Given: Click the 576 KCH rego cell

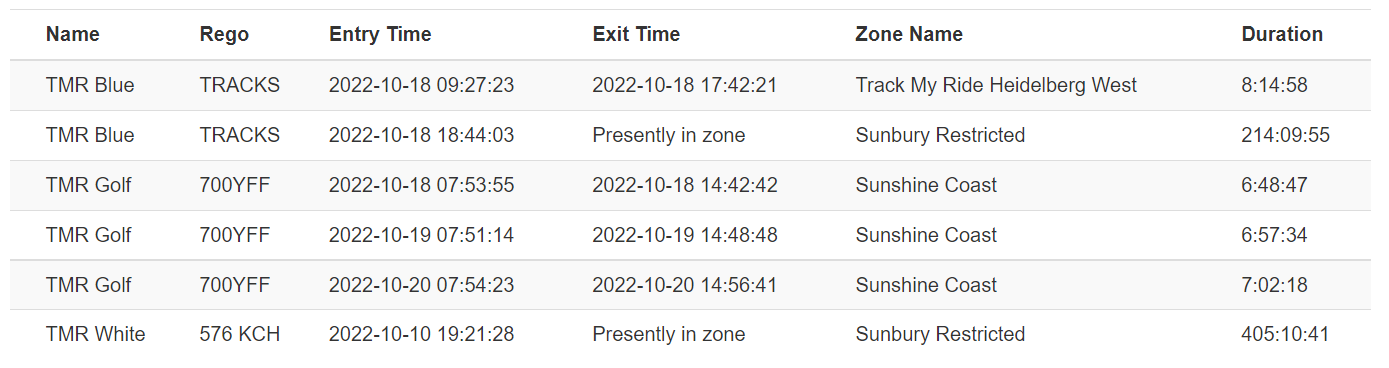Looking at the screenshot, I should click(x=240, y=334).
